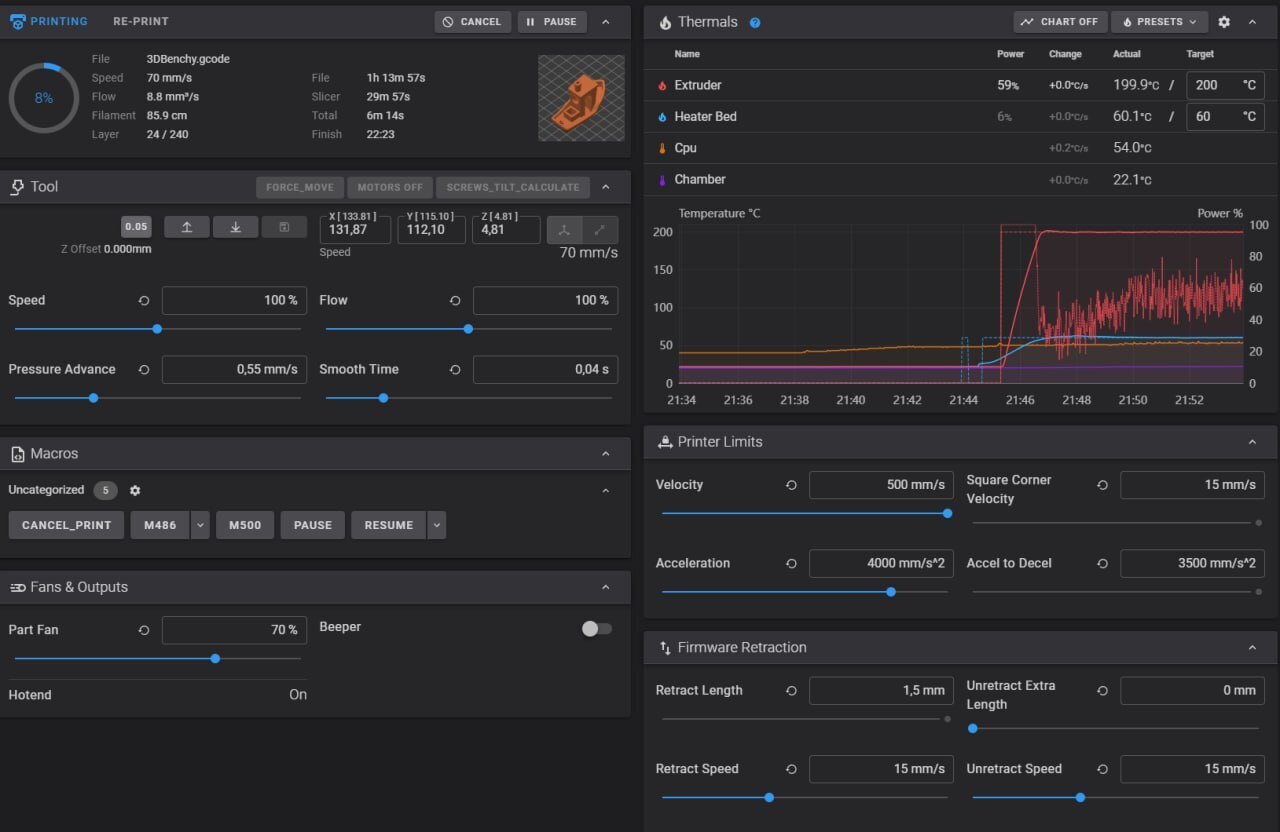Expand the M486 macro options arrow
The height and width of the screenshot is (832, 1280).
click(200, 525)
